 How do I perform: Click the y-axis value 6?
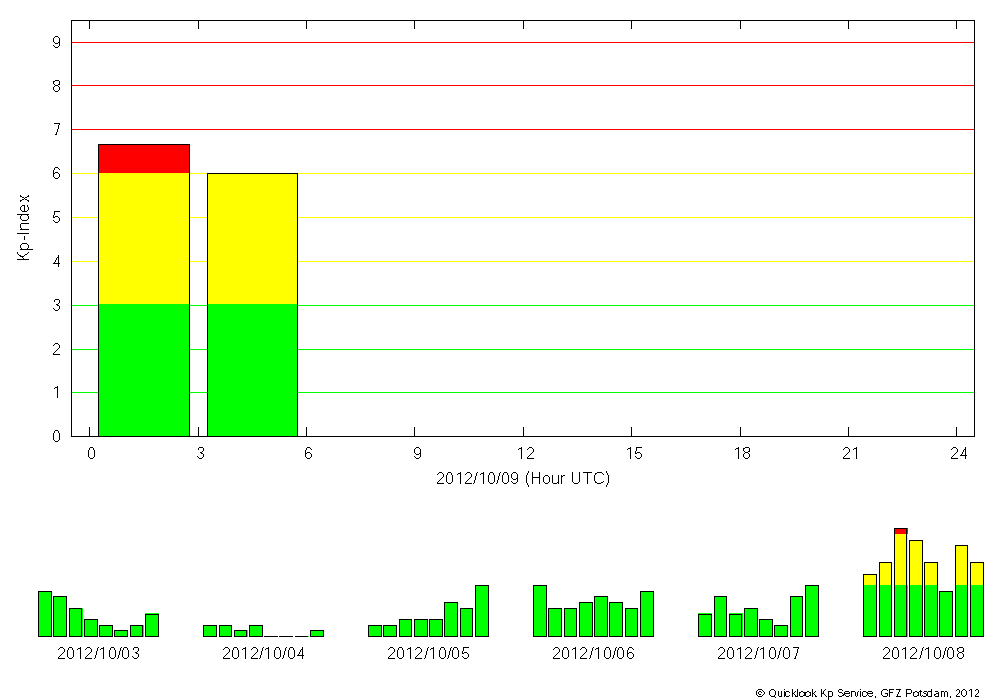click(x=57, y=173)
